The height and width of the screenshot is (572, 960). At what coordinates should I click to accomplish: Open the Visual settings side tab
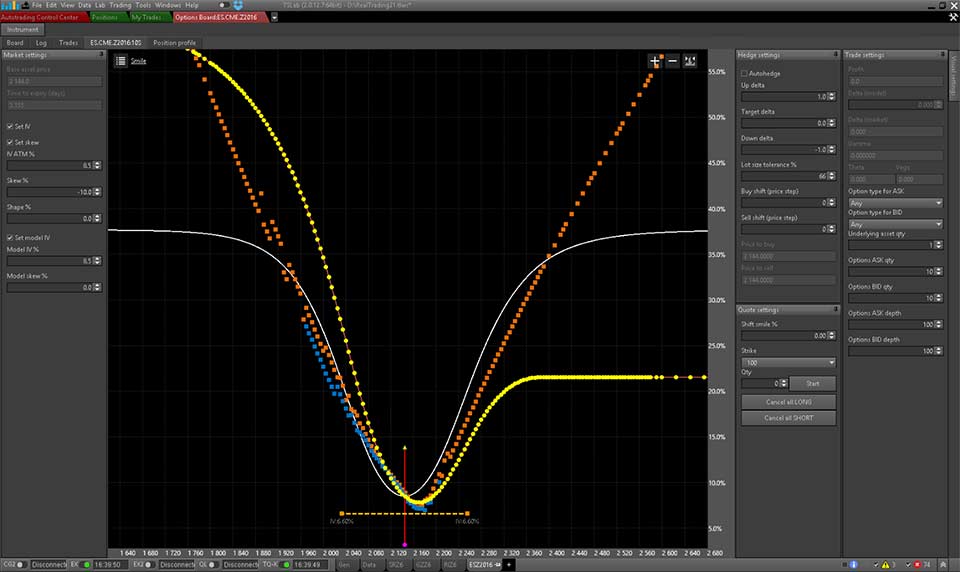point(953,77)
